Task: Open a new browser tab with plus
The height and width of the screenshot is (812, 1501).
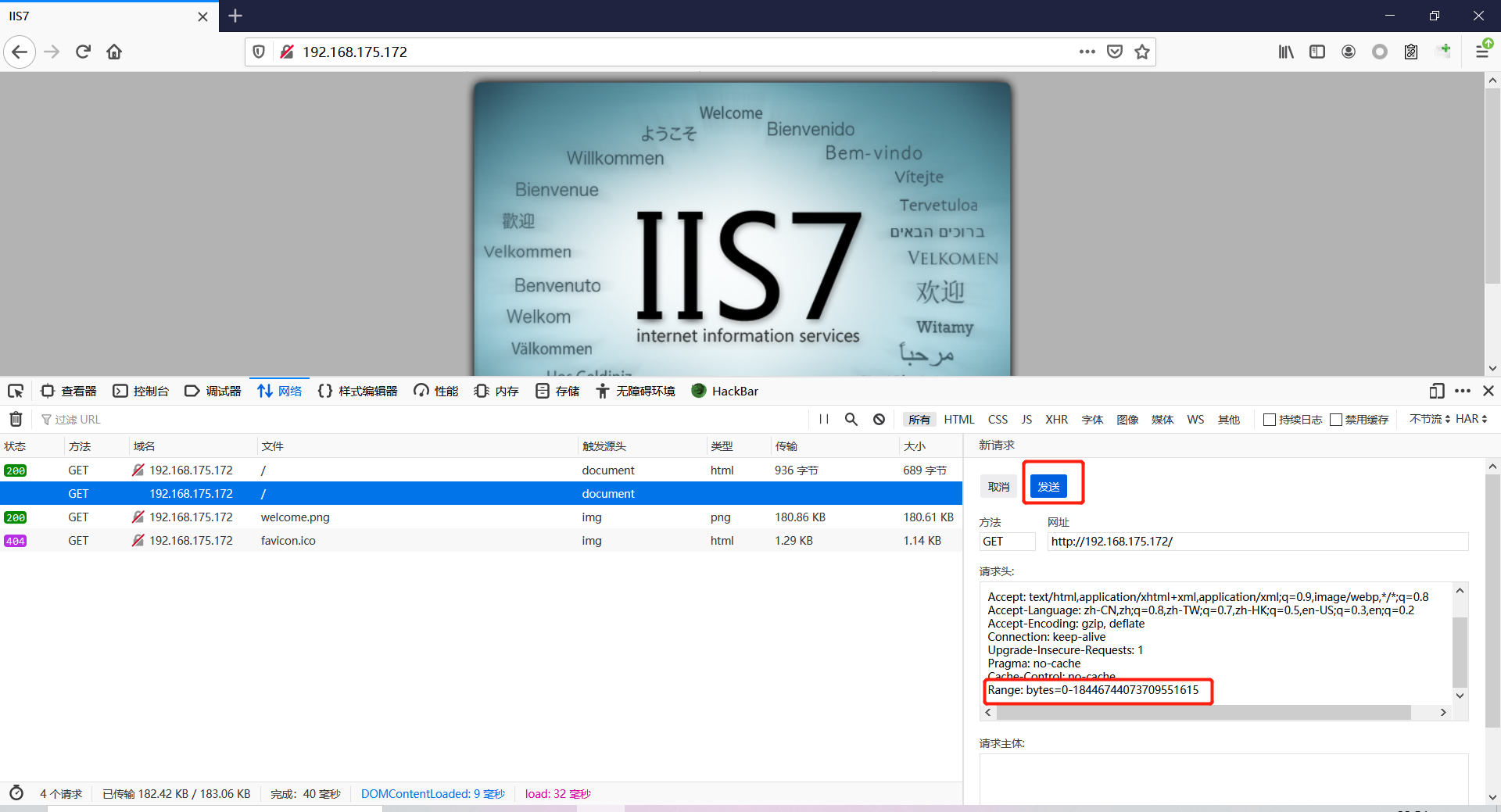Action: (235, 16)
